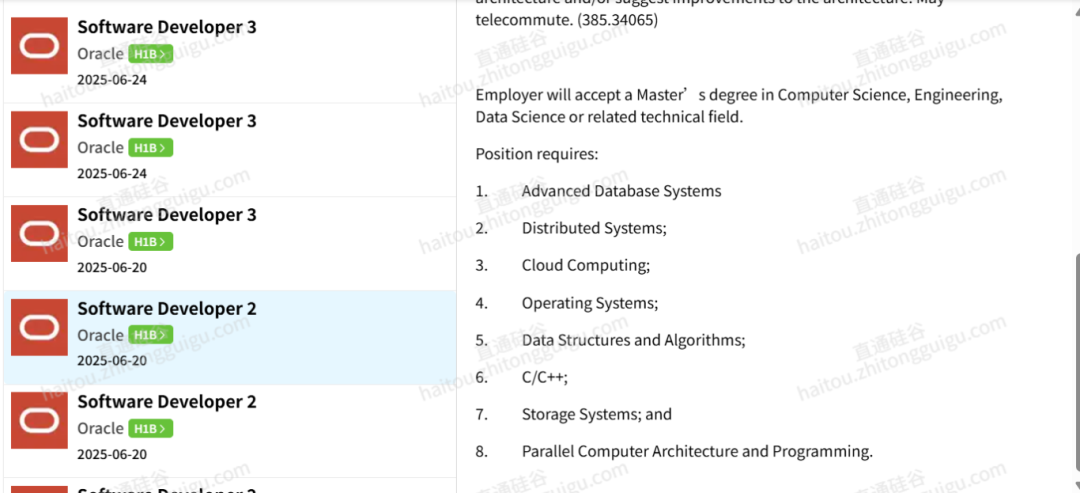Click Oracle company name in Software Developer 3 2025-06-20 row
The image size is (1080, 493).
click(101, 242)
